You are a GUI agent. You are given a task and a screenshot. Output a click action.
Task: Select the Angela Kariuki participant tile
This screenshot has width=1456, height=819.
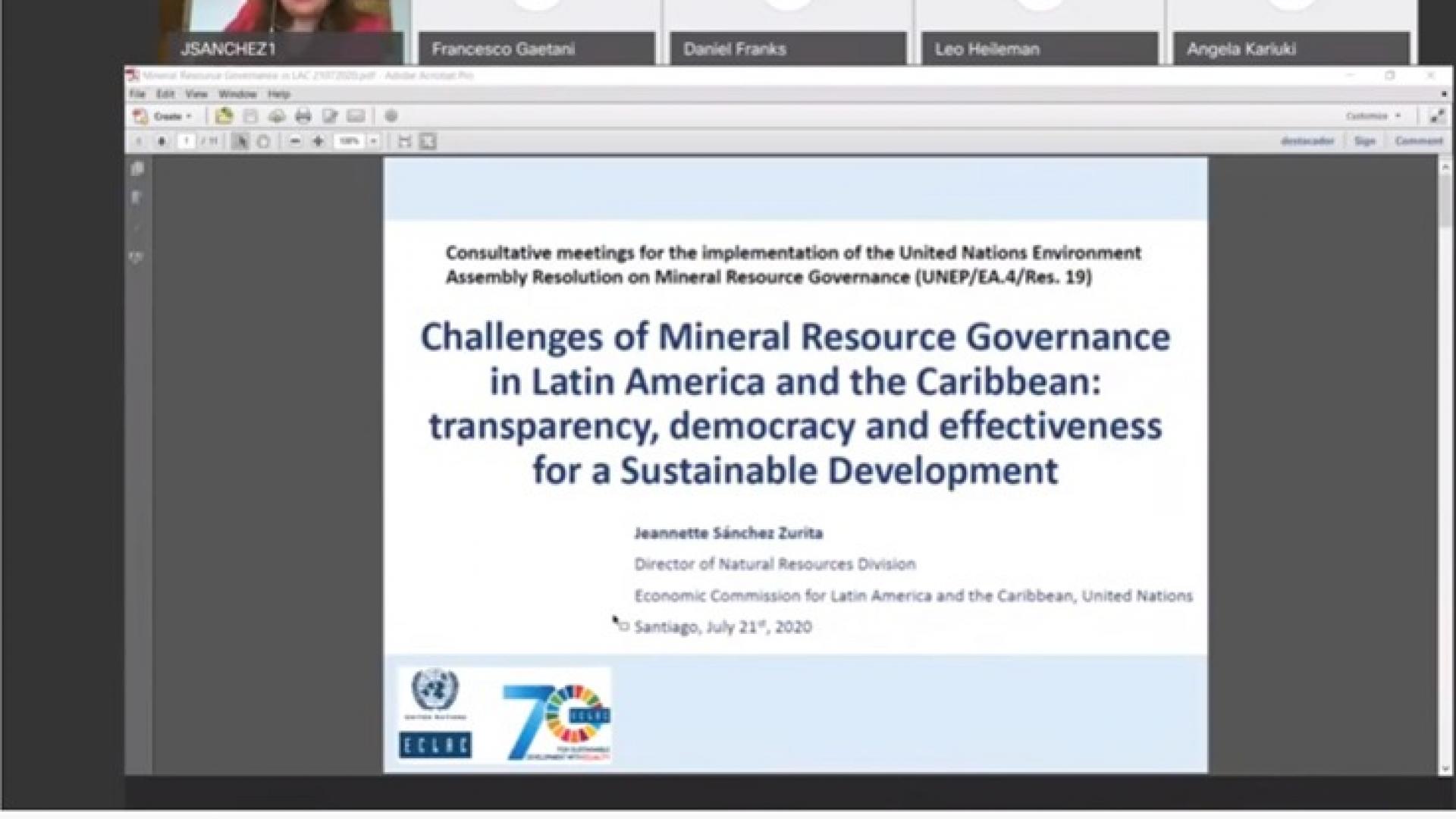[1291, 32]
